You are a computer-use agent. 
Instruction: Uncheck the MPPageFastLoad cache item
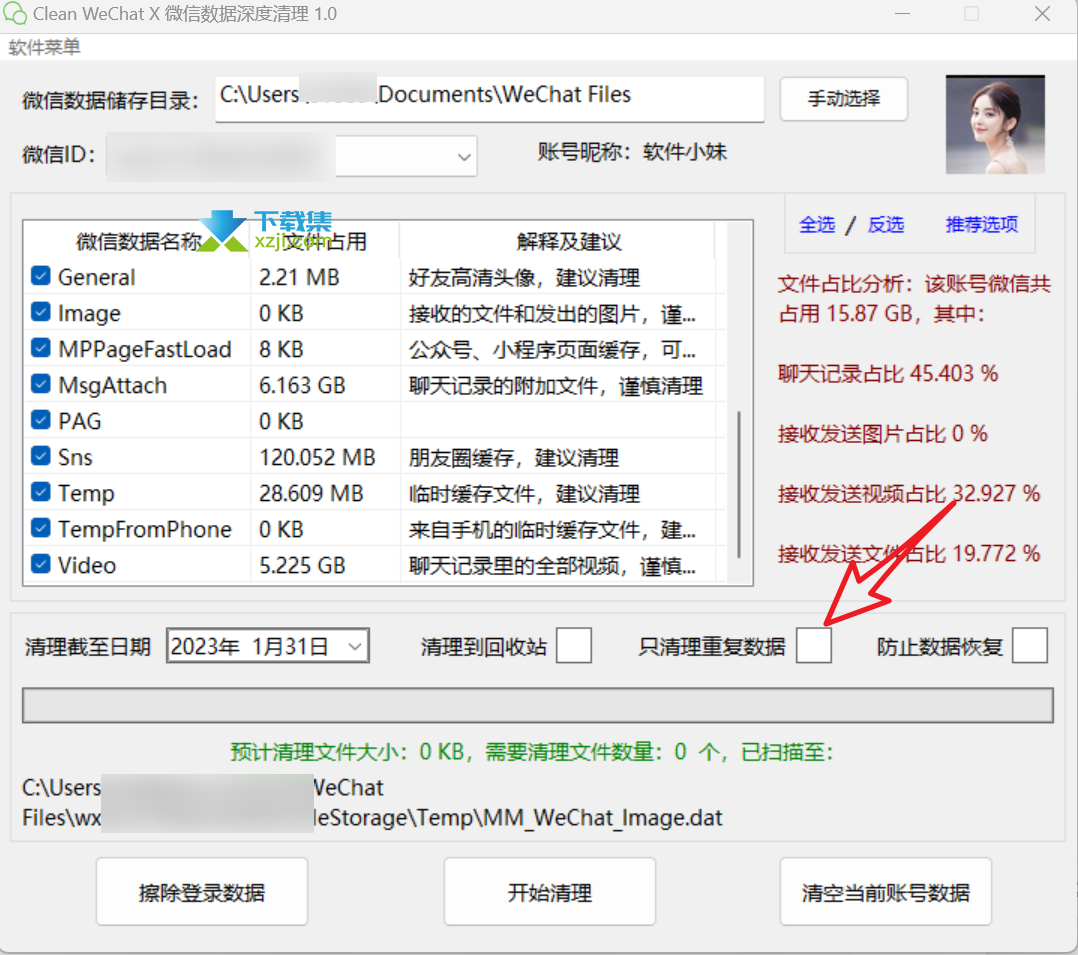click(x=40, y=348)
